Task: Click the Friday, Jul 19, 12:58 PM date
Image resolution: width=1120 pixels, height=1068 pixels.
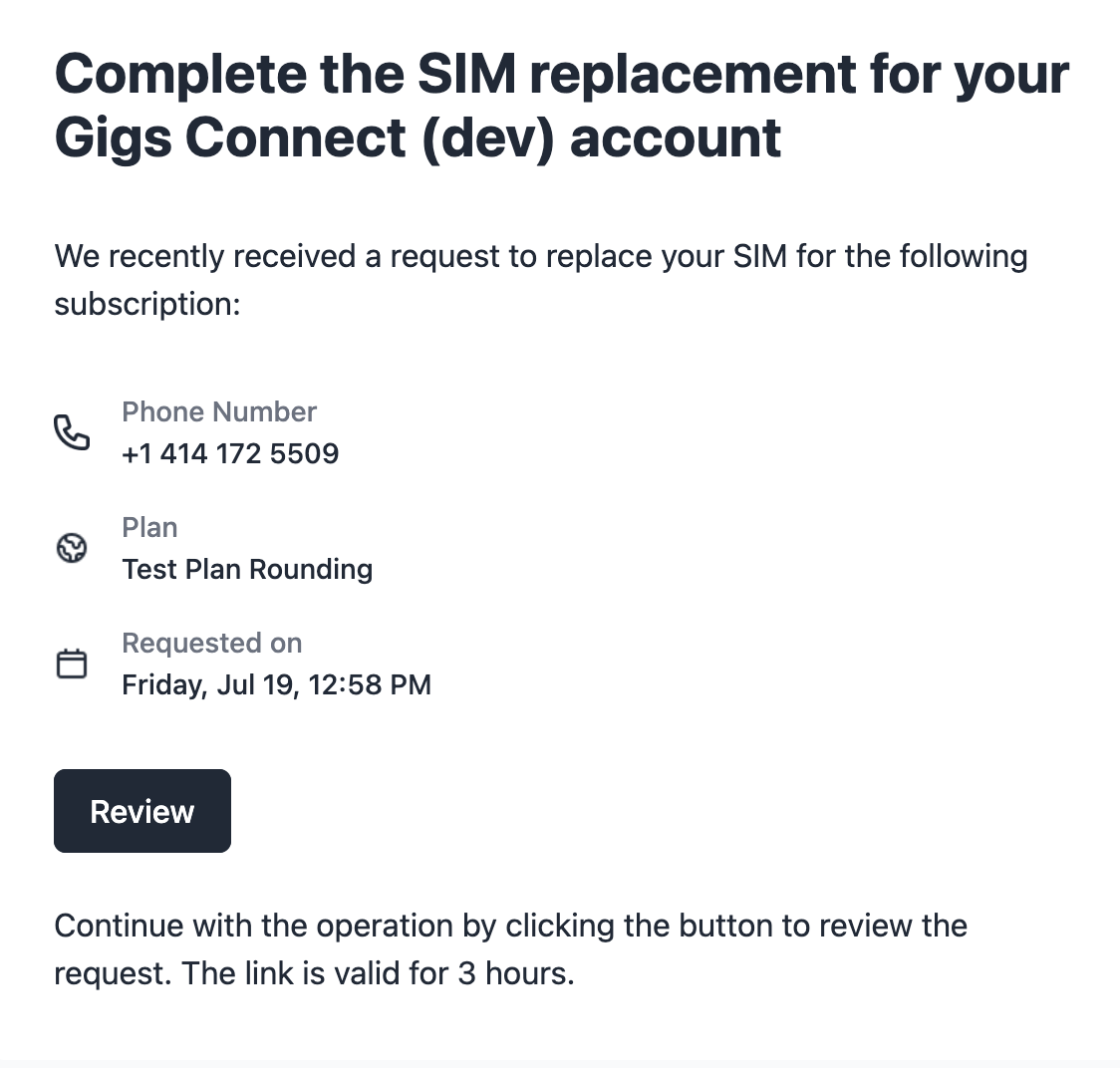Action: 276,685
